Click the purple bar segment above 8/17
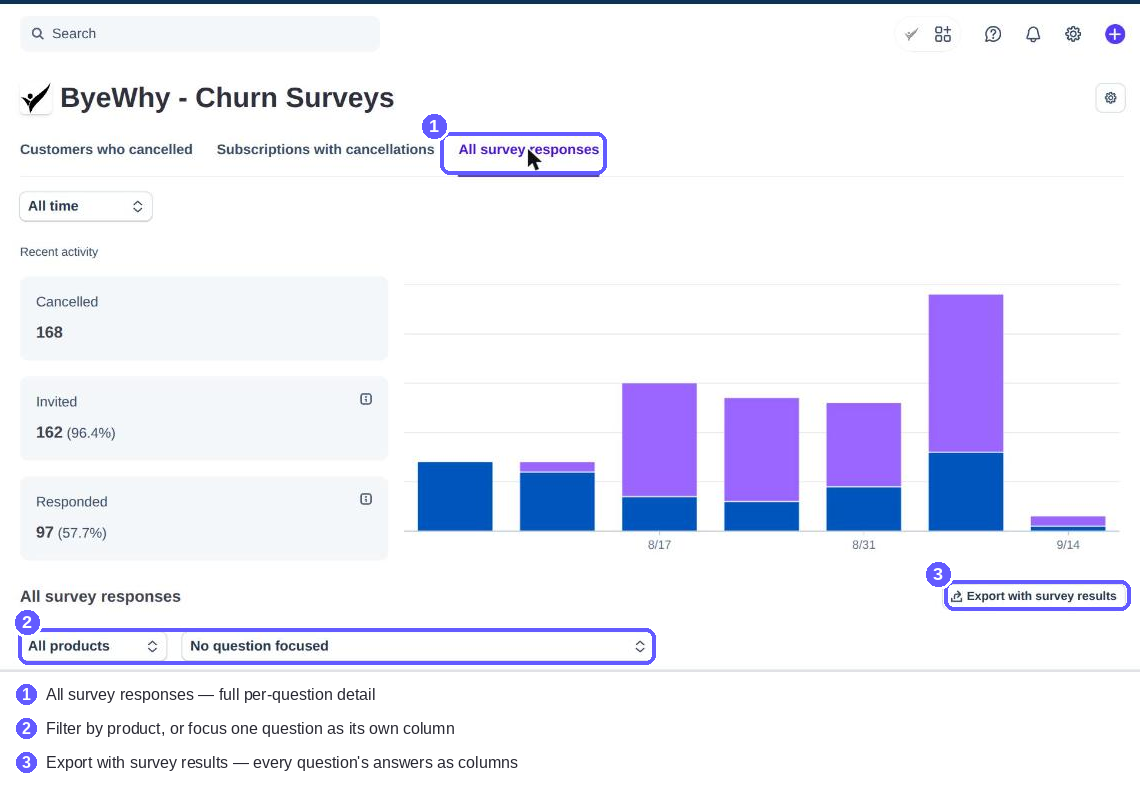The height and width of the screenshot is (800, 1140). [659, 440]
